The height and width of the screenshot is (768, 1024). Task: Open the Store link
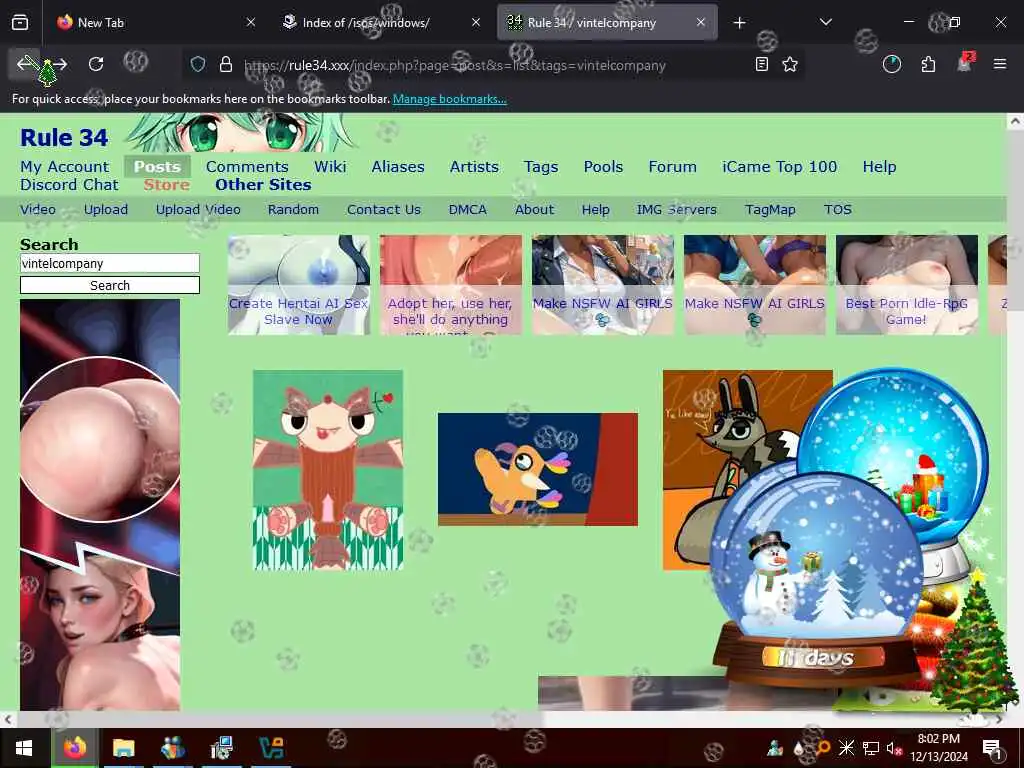167,185
